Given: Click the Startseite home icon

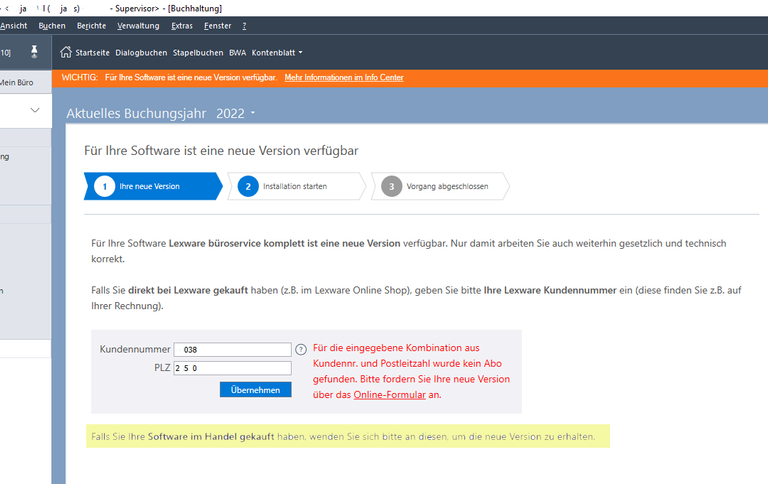Looking at the screenshot, I should coord(66,52).
